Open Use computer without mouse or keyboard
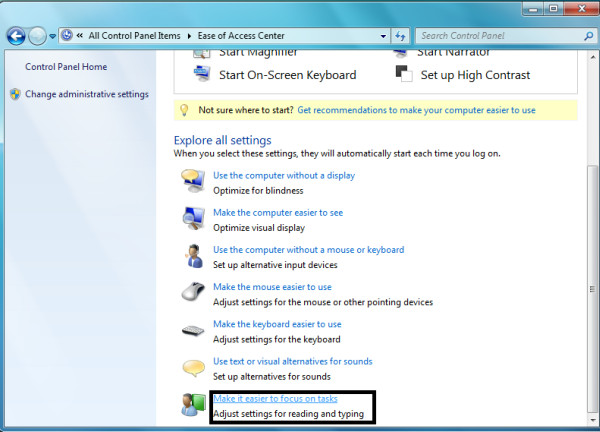 [x=308, y=250]
